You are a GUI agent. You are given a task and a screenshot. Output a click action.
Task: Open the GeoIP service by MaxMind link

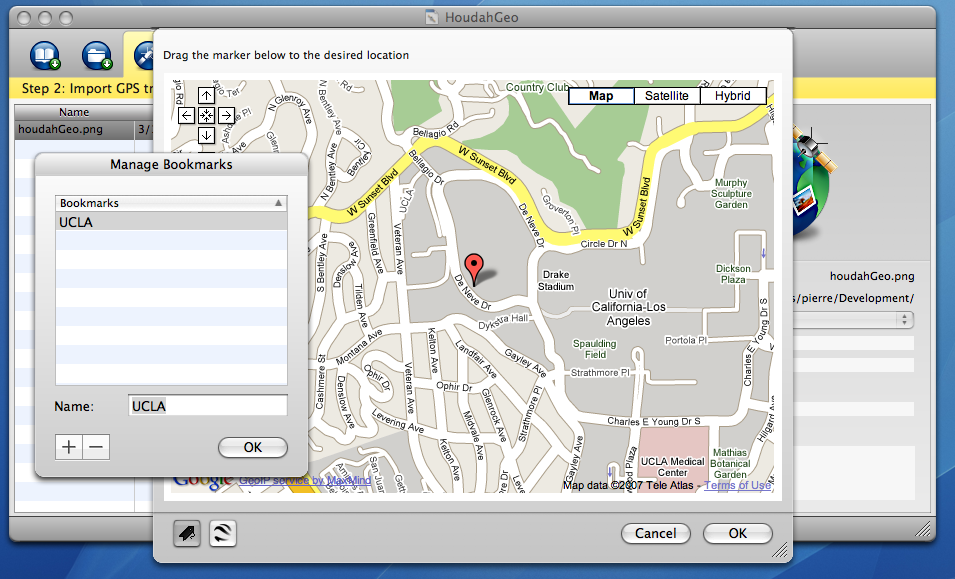305,480
